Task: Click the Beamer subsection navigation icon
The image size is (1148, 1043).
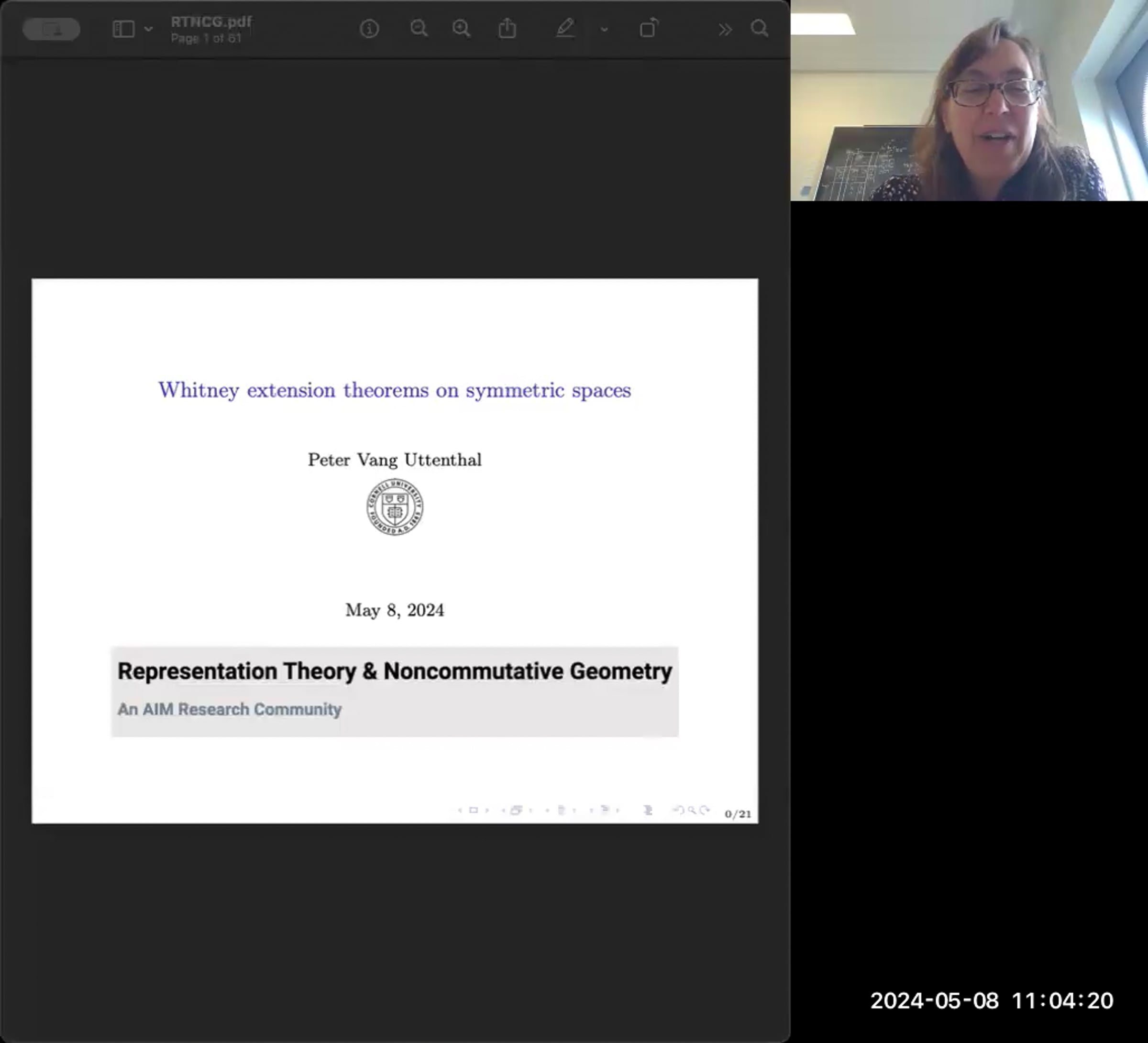Action: tap(561, 810)
